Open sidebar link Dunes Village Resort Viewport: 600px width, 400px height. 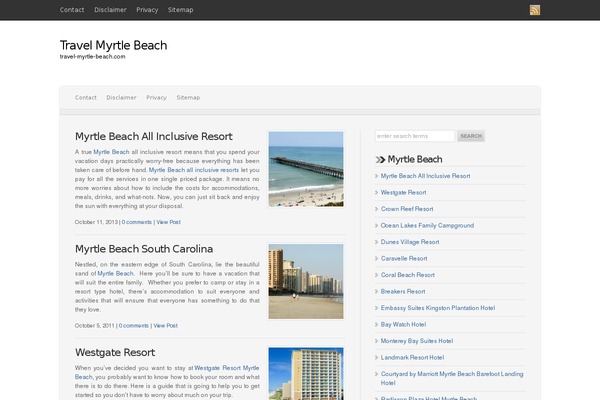pos(410,242)
